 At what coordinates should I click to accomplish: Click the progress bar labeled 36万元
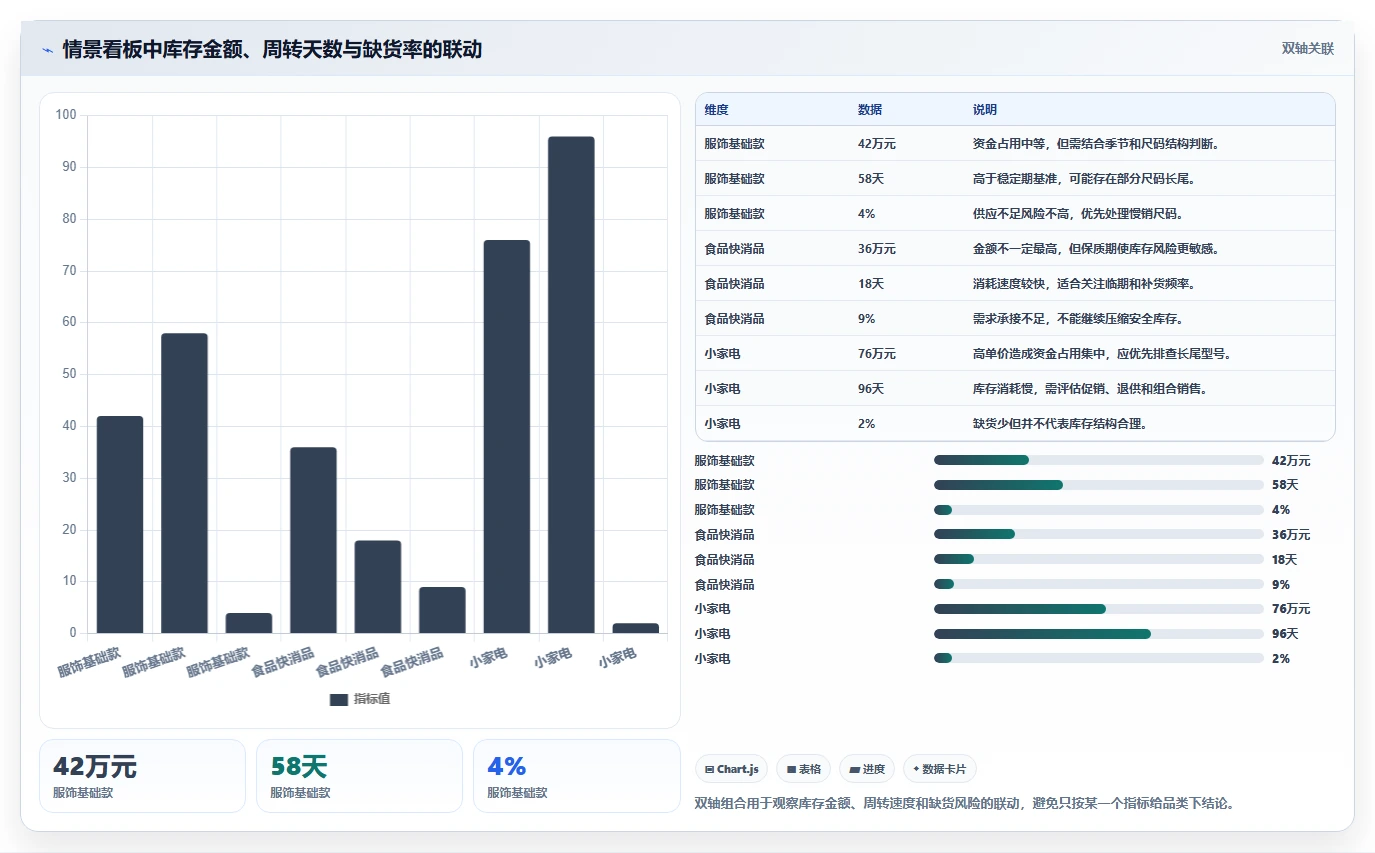[1099, 535]
